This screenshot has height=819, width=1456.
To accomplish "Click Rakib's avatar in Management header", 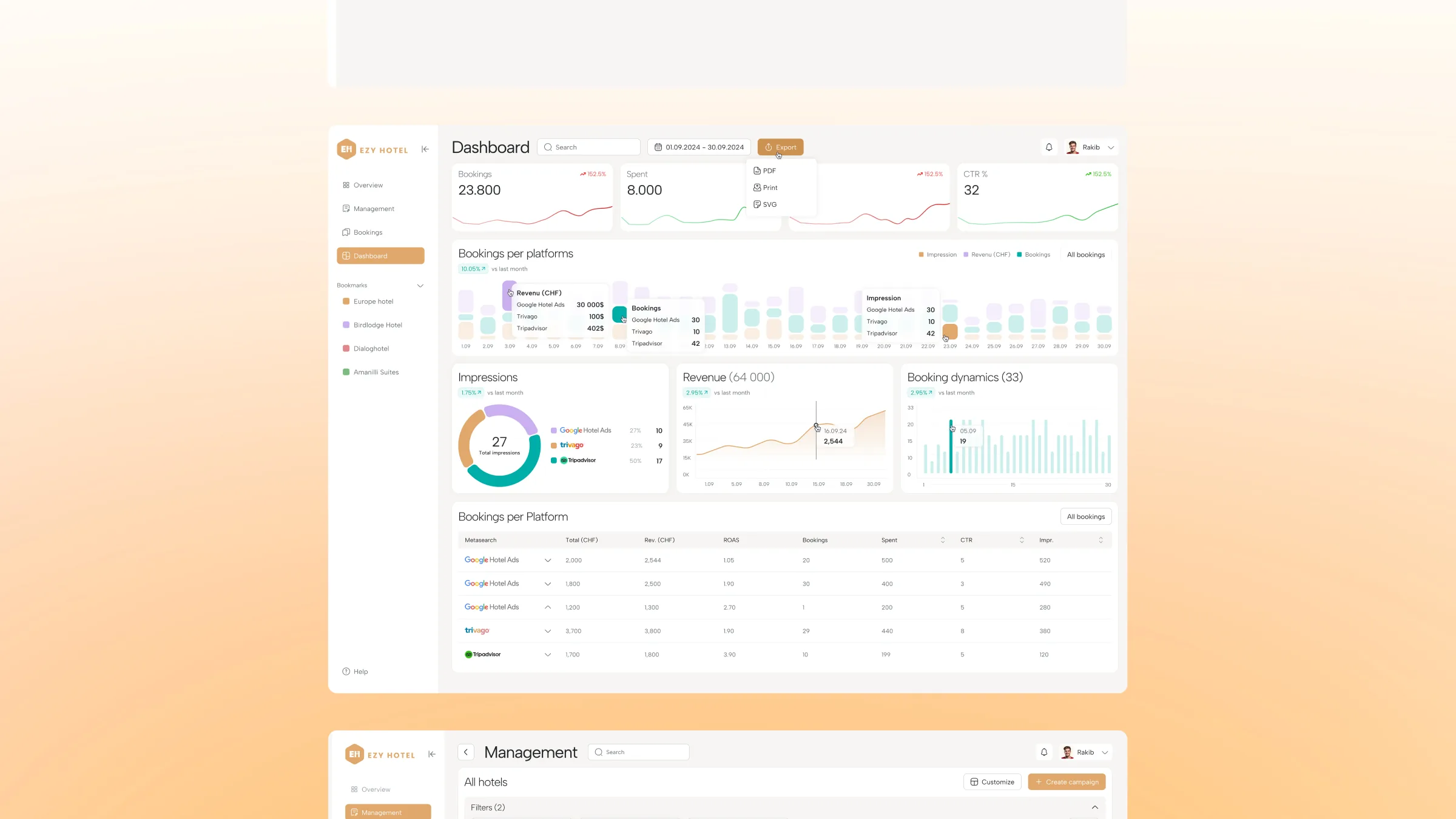I will point(1067,752).
